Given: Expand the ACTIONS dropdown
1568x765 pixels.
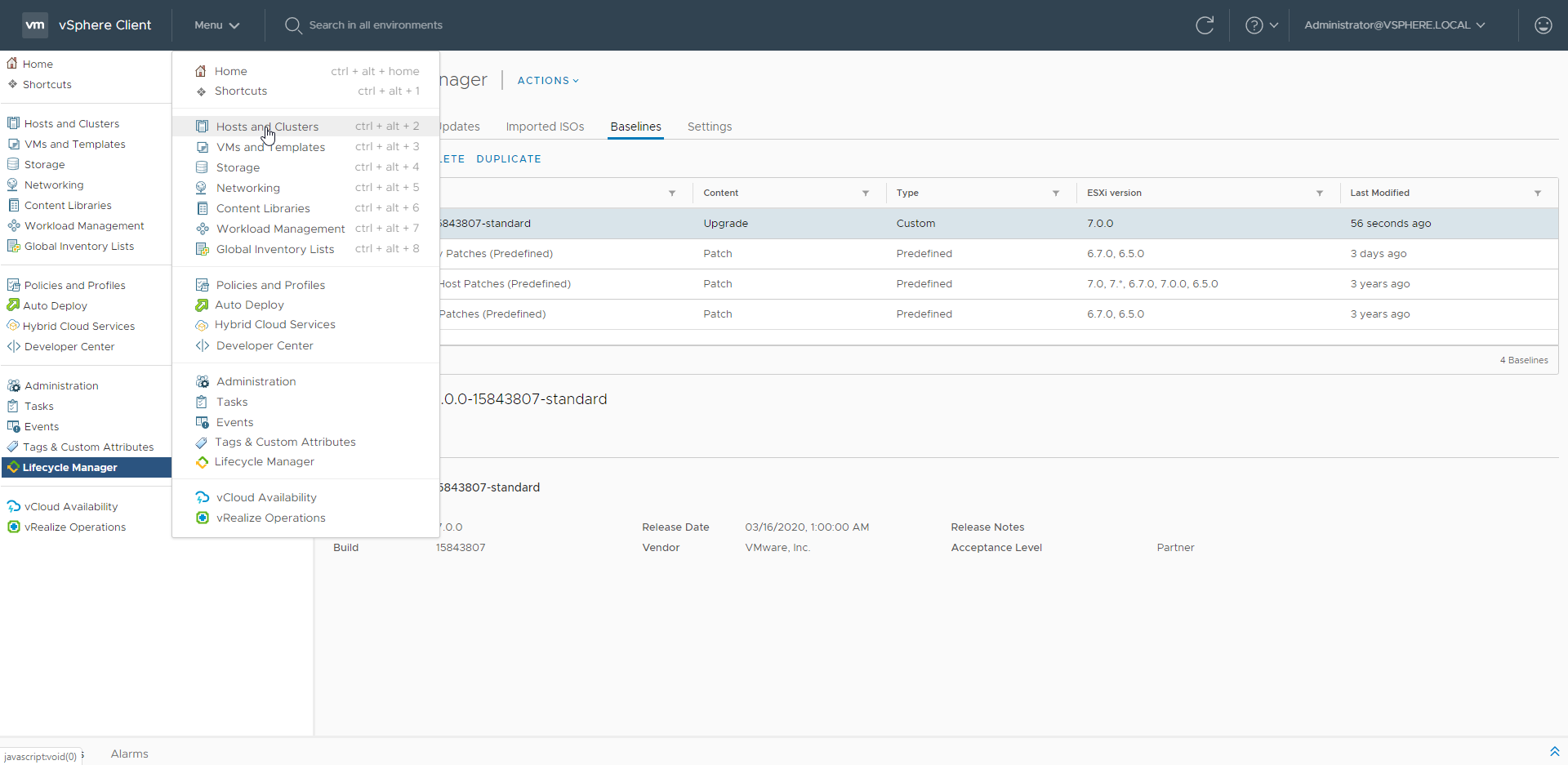Looking at the screenshot, I should (x=548, y=81).
